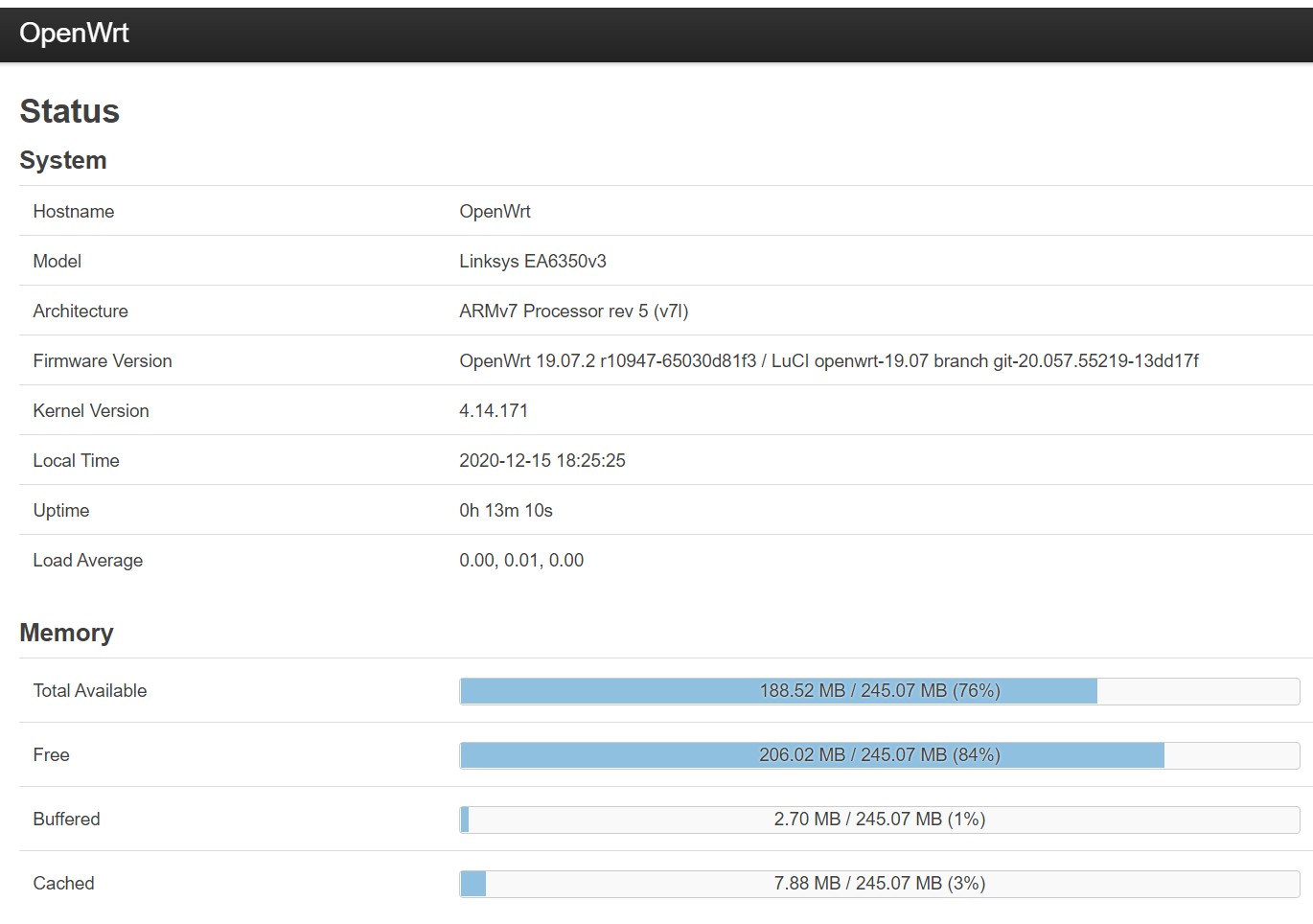Viewport: 1313px width, 924px height.
Task: Click the Uptime label
Action: (x=61, y=511)
